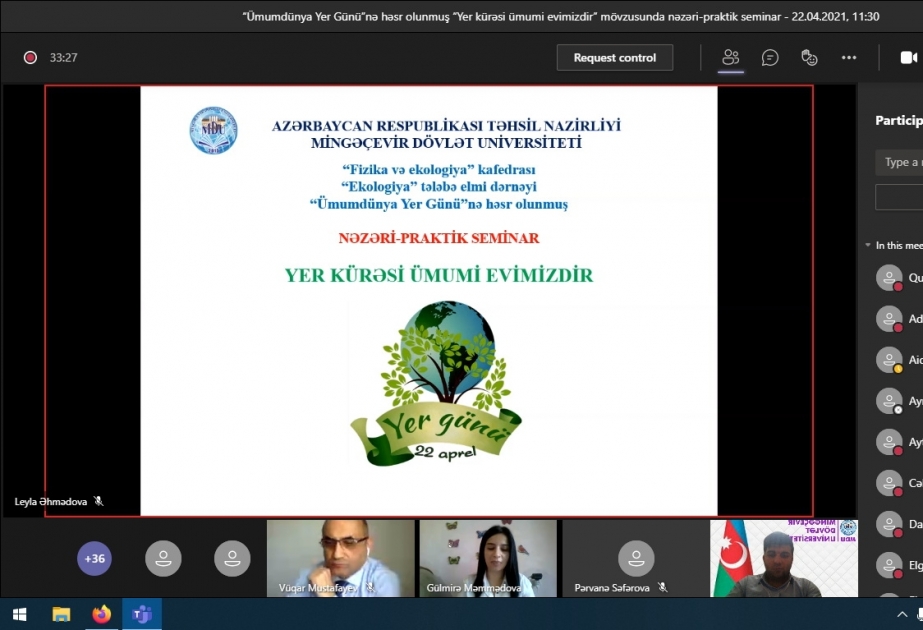923x630 pixels.
Task: Select Vüqar Mustafayev's video tile
Action: [x=340, y=558]
